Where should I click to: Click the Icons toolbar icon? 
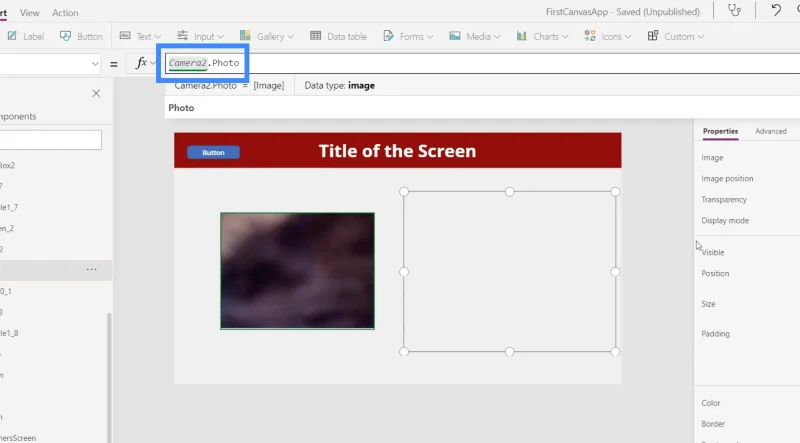click(590, 36)
